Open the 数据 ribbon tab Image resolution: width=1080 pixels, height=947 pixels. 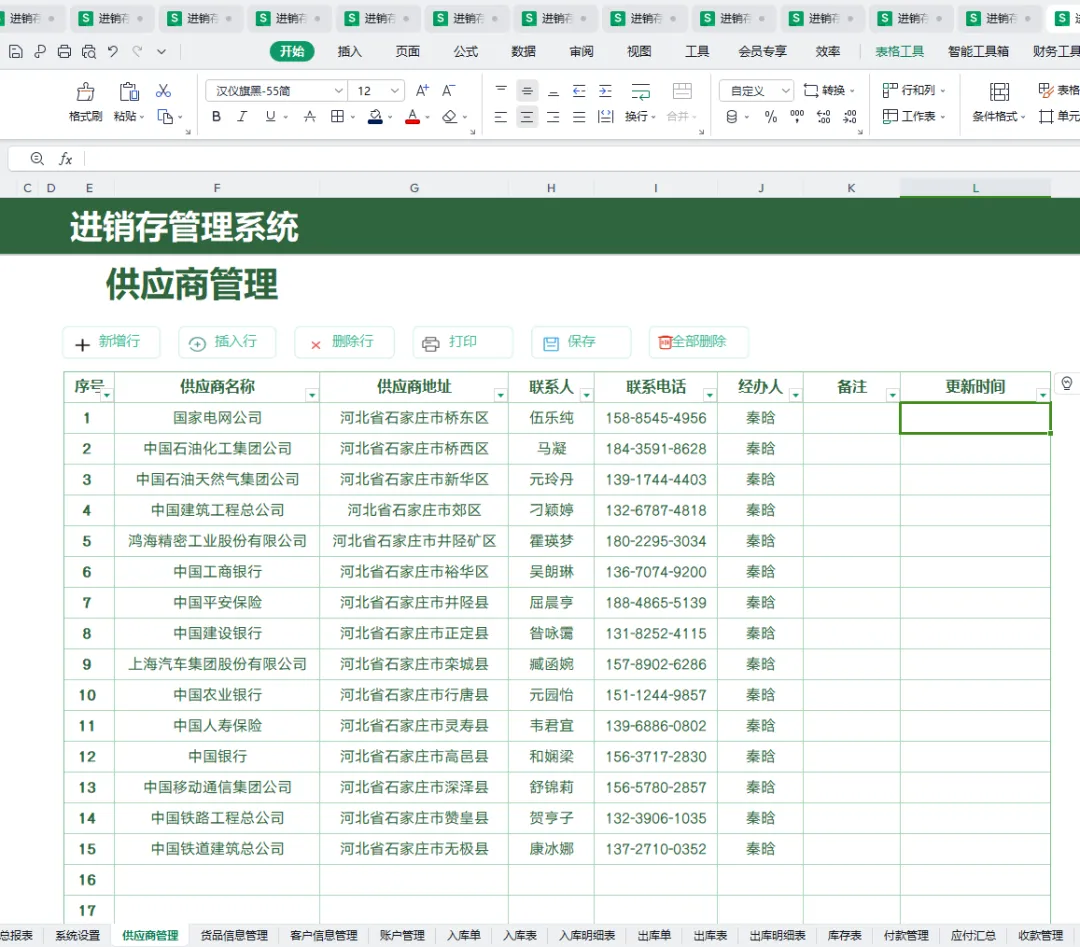(523, 51)
